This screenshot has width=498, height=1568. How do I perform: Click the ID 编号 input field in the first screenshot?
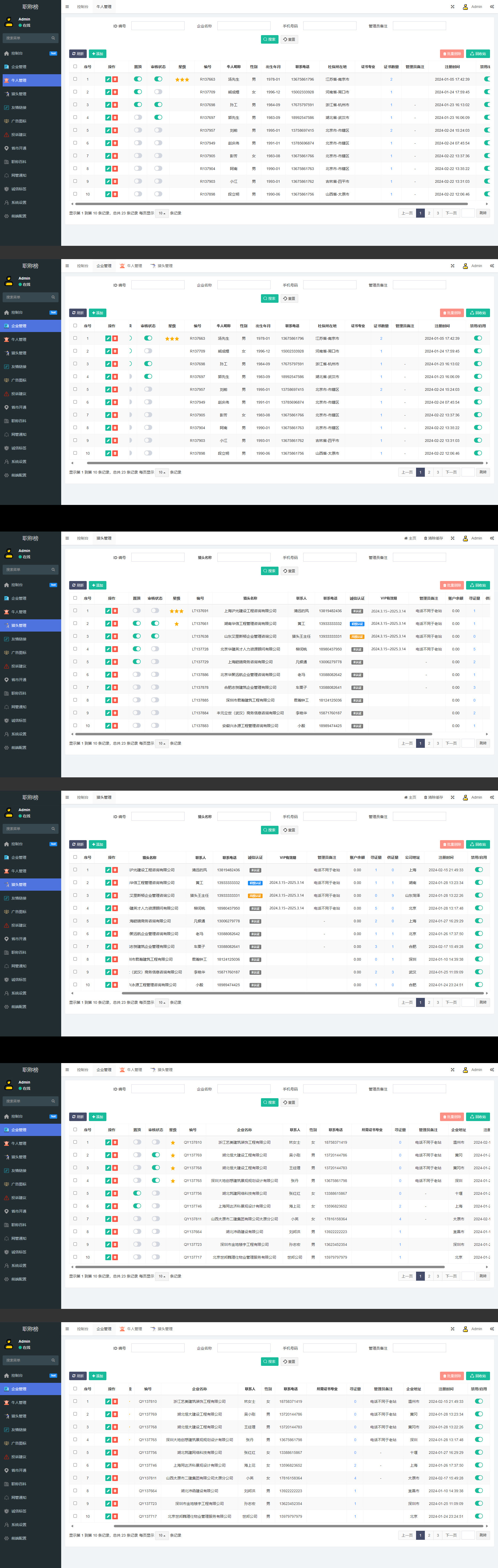pos(158,26)
